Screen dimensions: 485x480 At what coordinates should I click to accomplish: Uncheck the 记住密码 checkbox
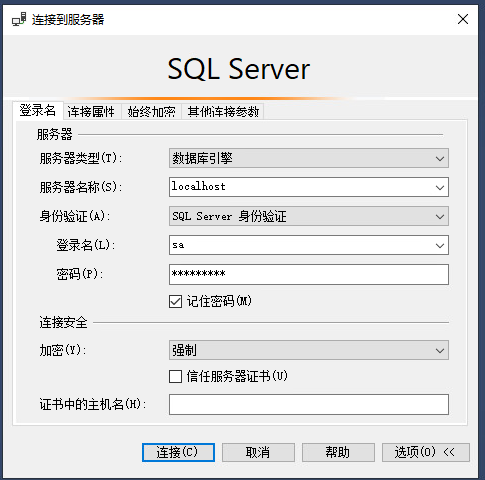click(175, 302)
